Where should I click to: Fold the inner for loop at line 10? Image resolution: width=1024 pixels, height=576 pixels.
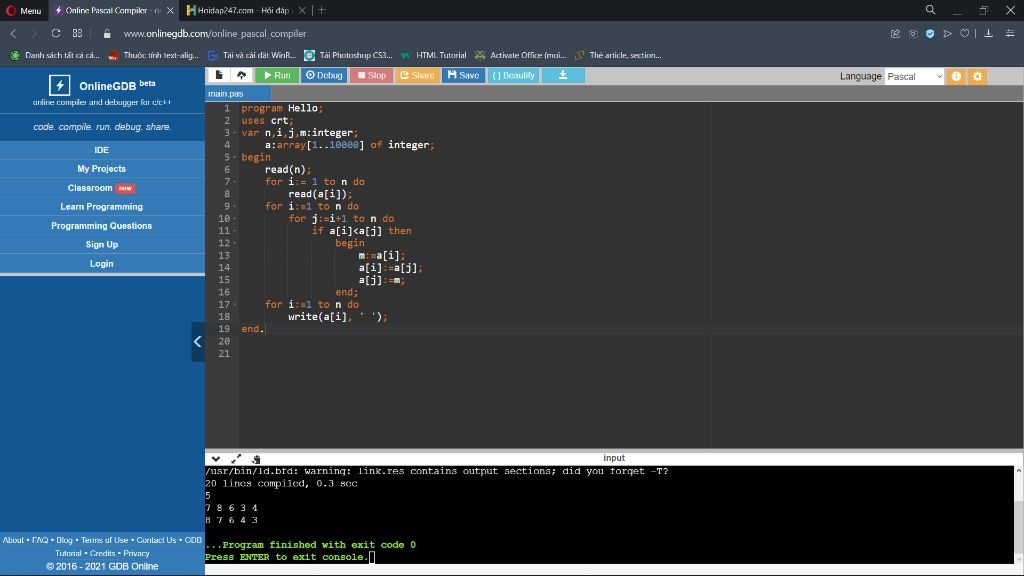(234, 219)
